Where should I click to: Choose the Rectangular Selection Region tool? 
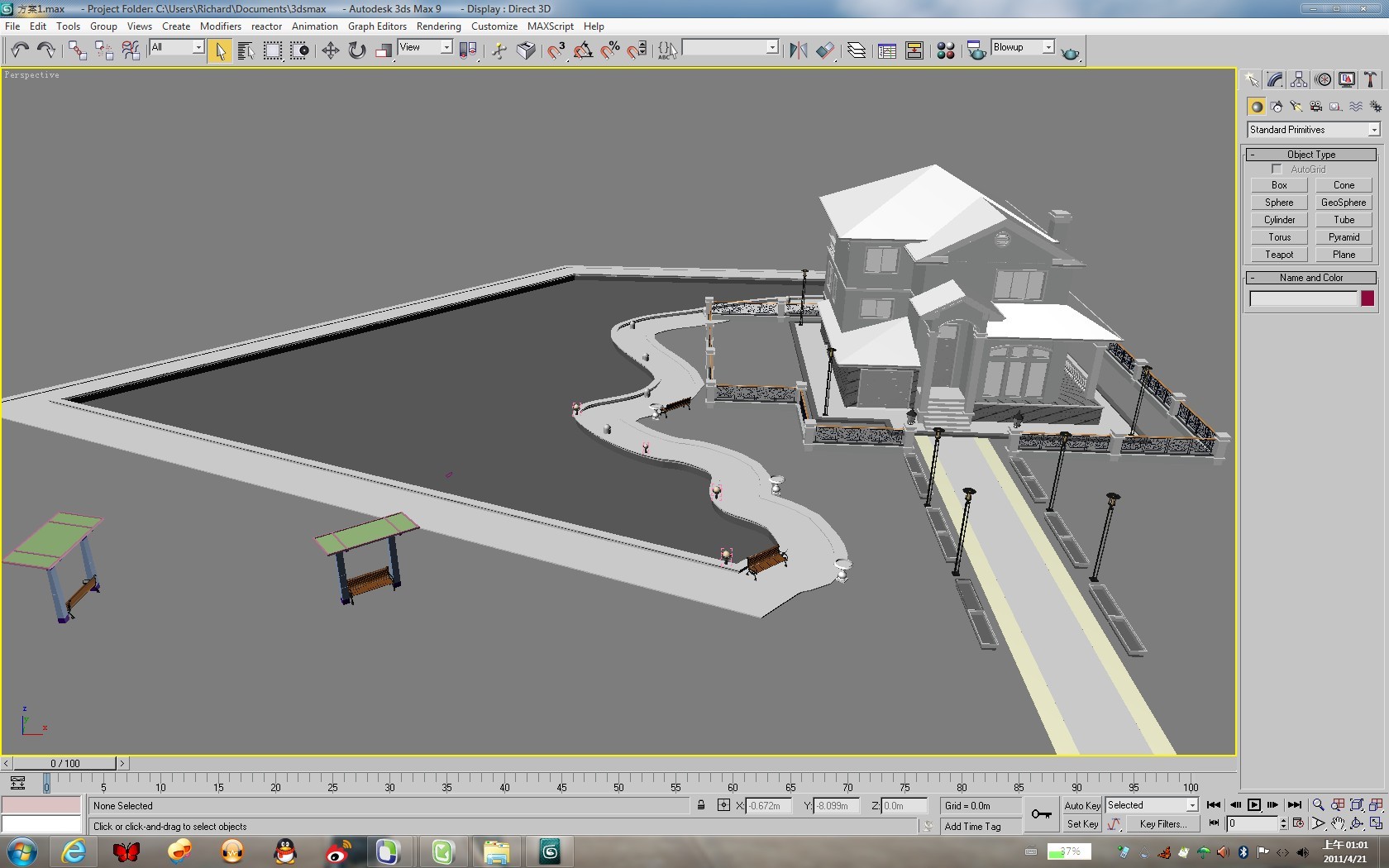click(272, 50)
